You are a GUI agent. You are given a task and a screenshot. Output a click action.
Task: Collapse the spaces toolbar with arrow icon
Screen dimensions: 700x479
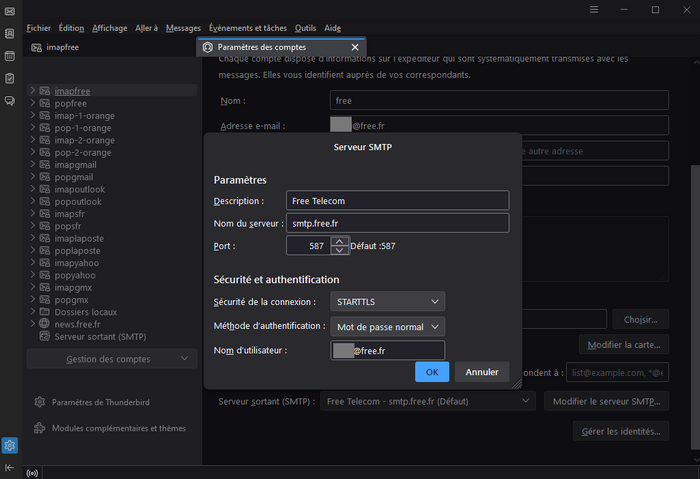click(9, 467)
